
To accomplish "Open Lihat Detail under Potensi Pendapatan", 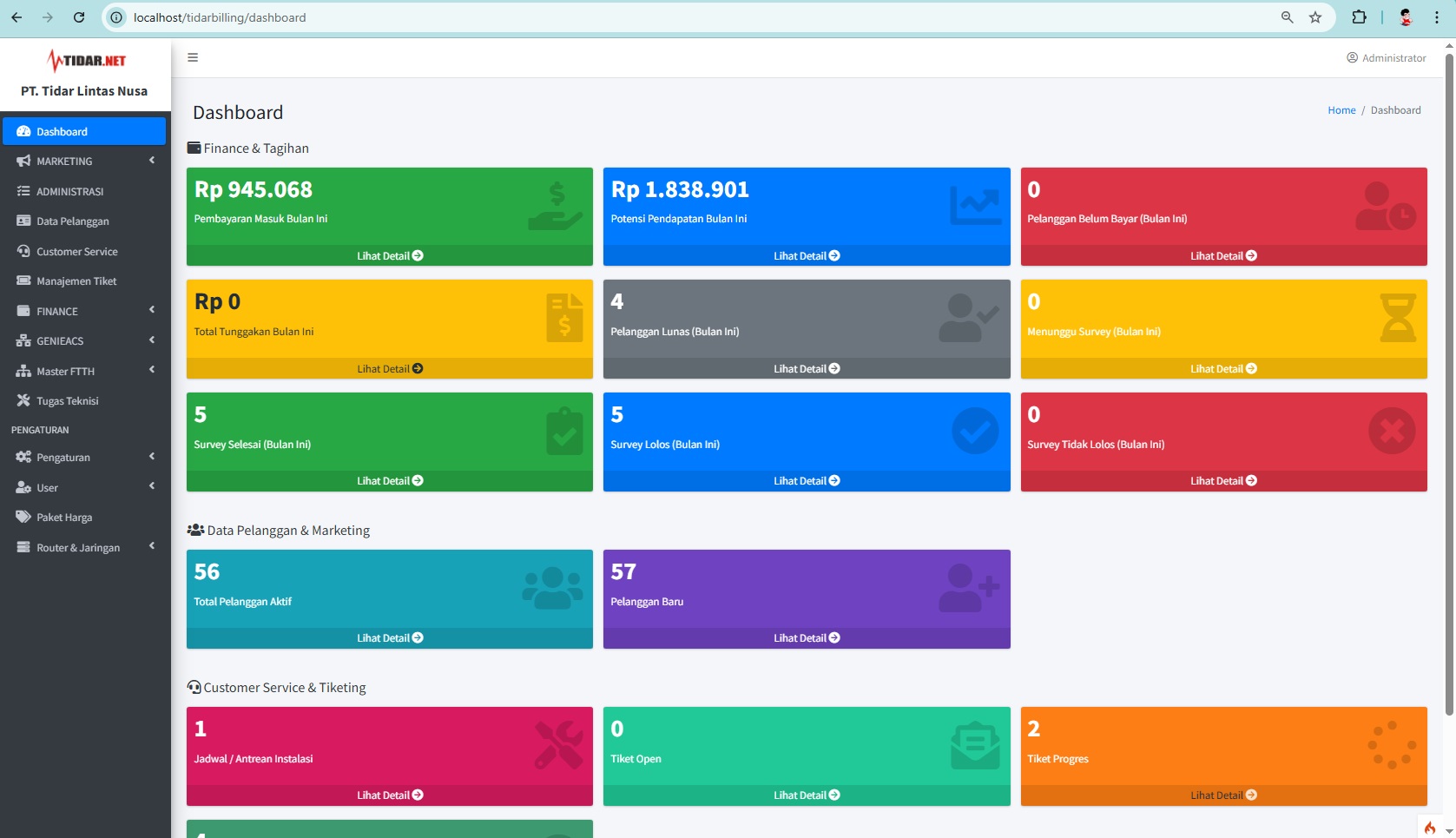I will [x=807, y=255].
